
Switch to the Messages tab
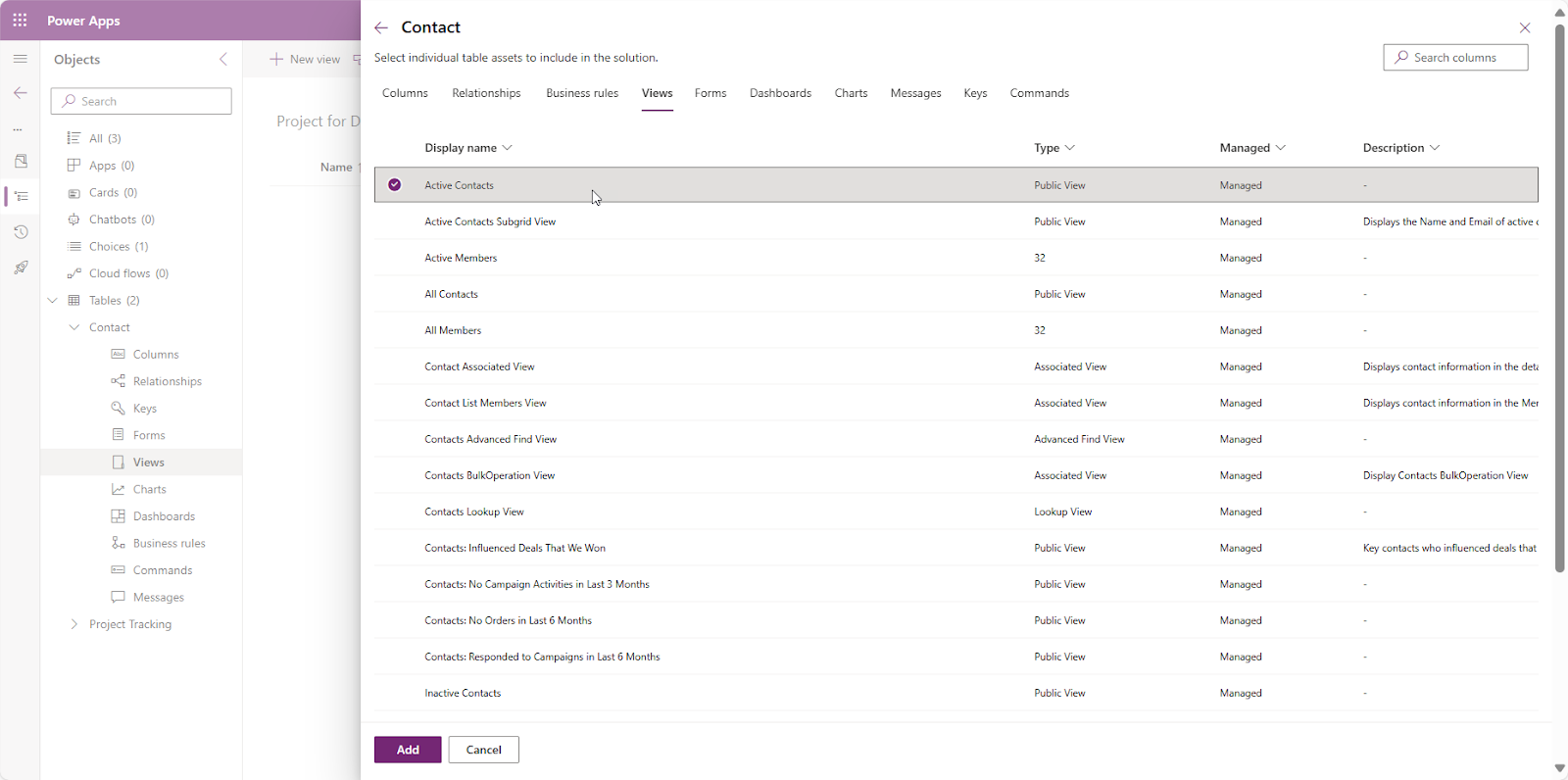pos(915,93)
